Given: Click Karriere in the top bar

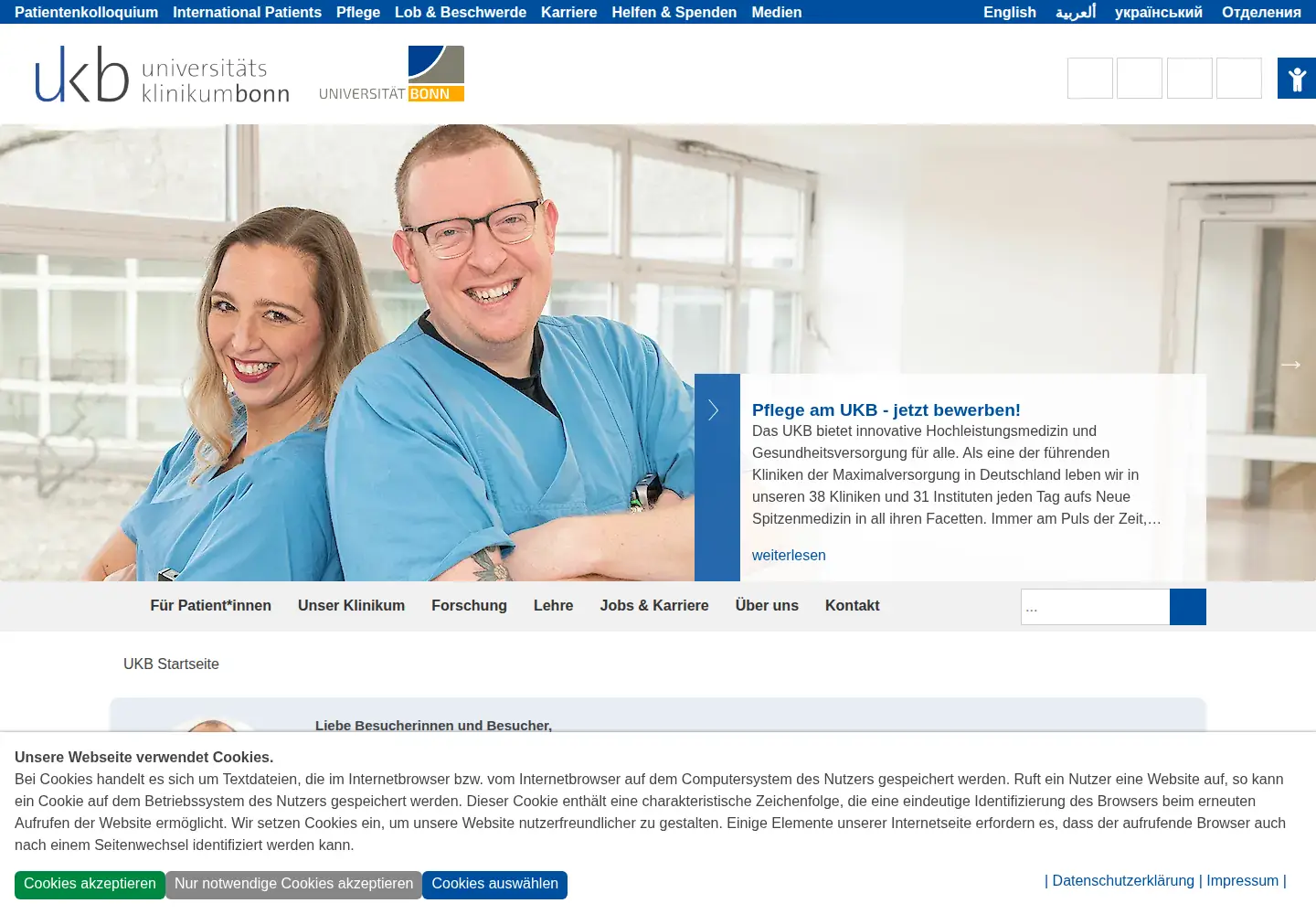Looking at the screenshot, I should click(568, 12).
